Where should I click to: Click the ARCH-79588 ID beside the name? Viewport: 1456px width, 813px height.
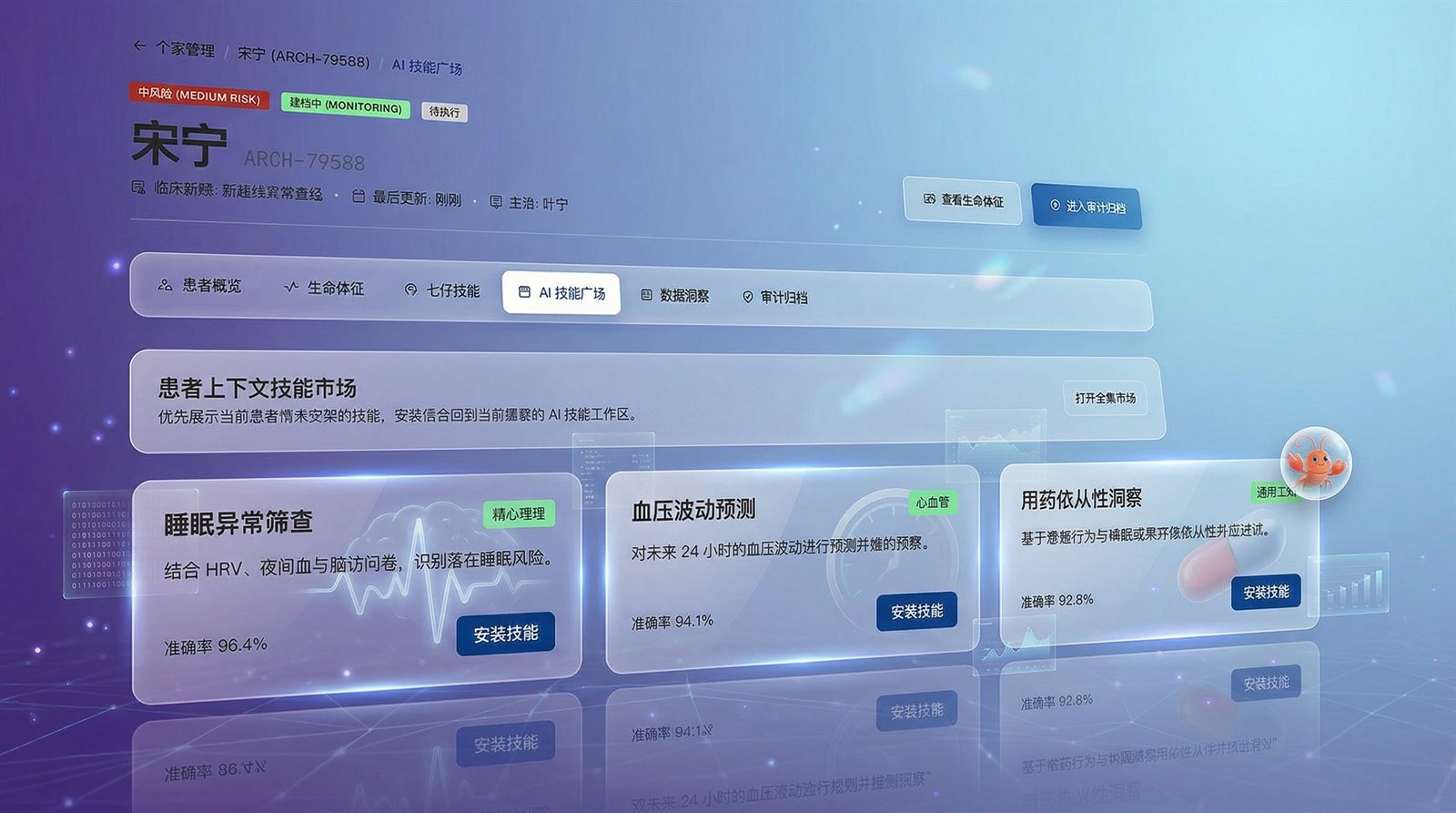[304, 161]
